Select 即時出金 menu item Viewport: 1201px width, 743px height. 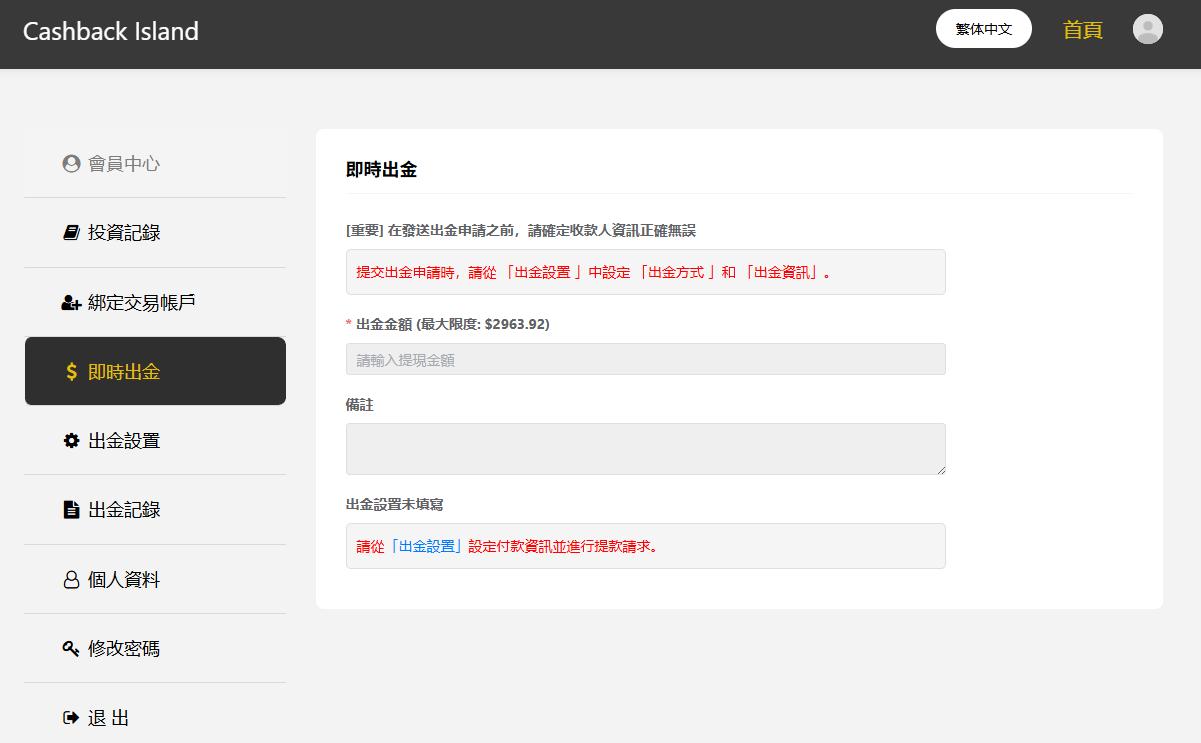click(155, 371)
